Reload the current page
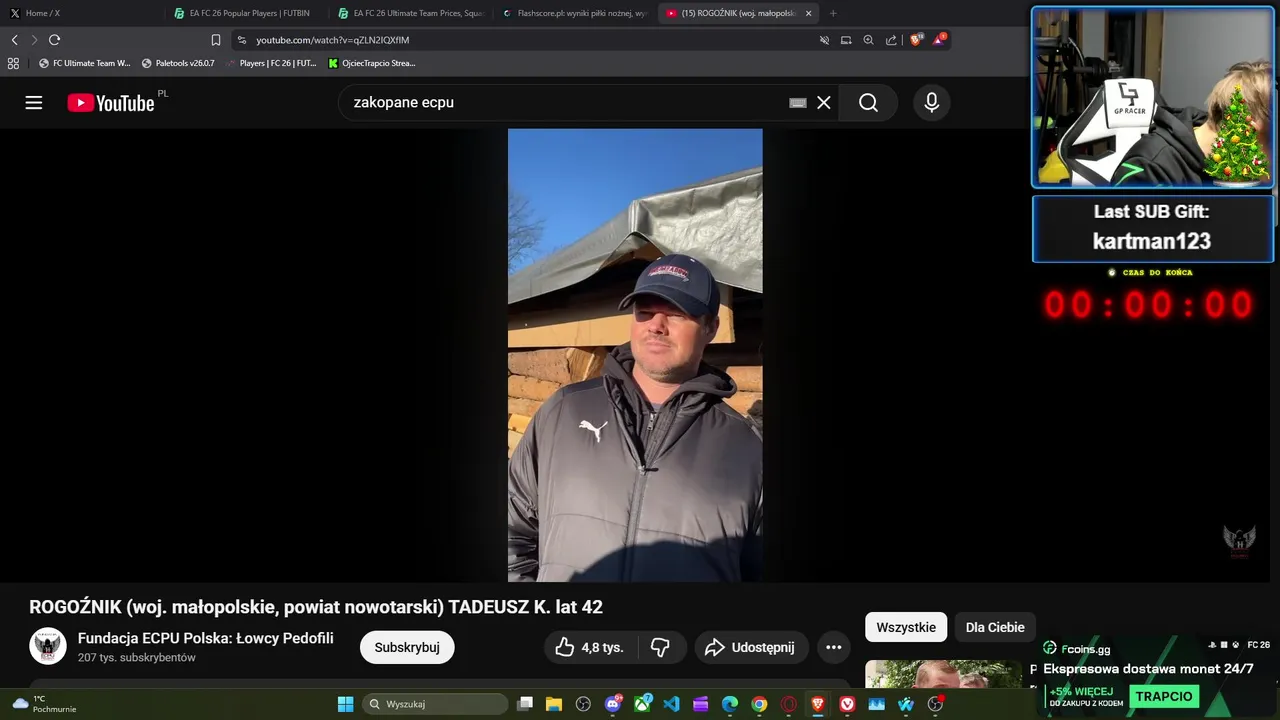Image resolution: width=1280 pixels, height=720 pixels. (54, 40)
